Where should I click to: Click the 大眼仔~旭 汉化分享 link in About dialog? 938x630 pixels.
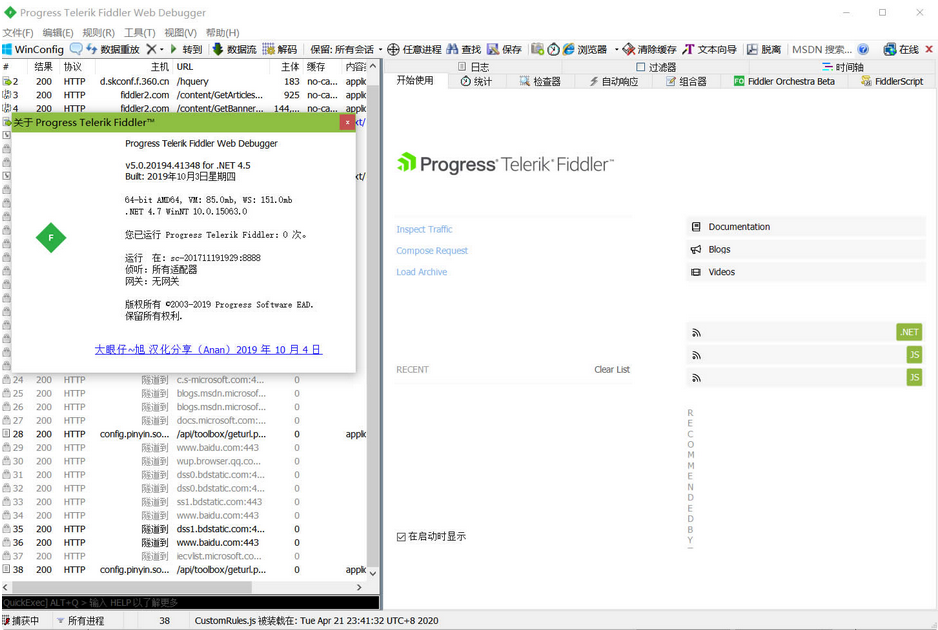[x=208, y=349]
